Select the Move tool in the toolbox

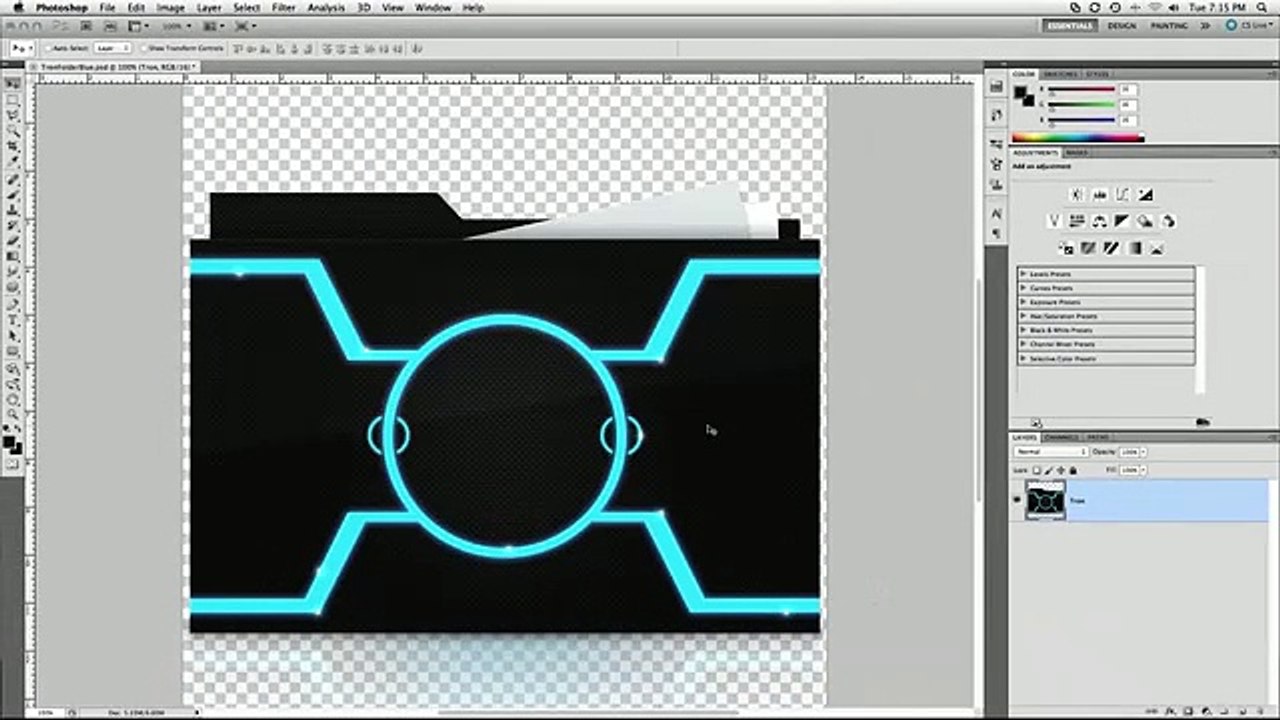12,83
